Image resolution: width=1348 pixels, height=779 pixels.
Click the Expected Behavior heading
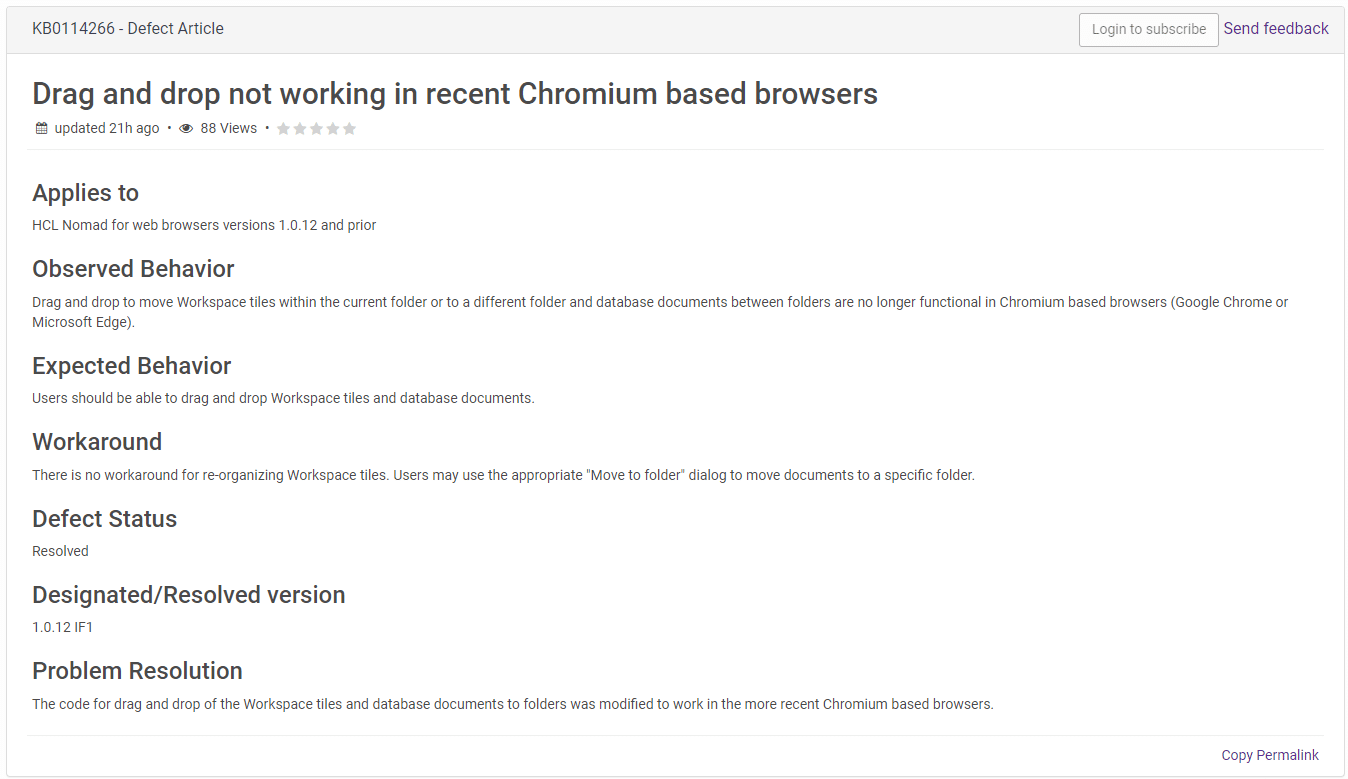click(131, 365)
